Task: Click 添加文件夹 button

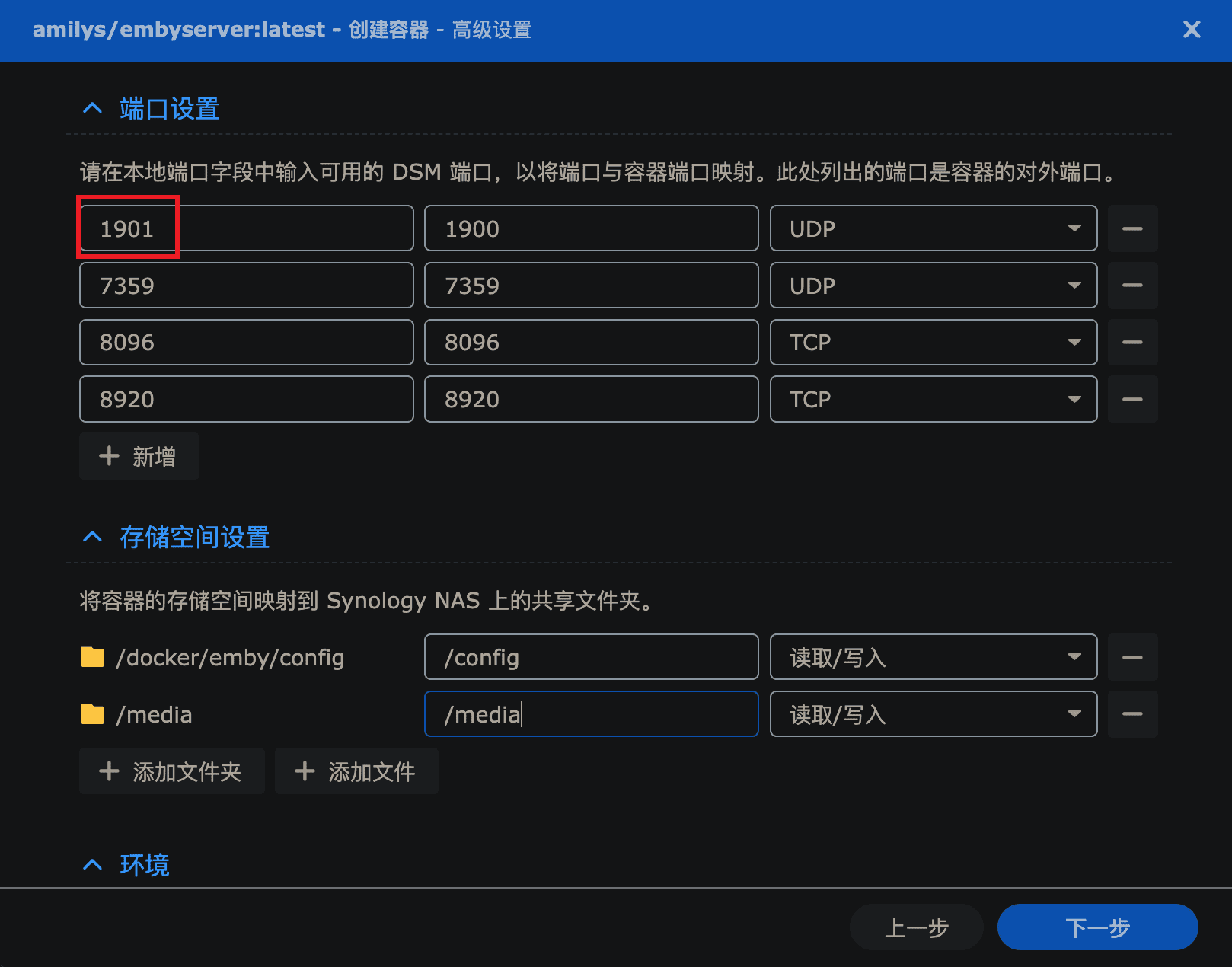Action: [172, 771]
